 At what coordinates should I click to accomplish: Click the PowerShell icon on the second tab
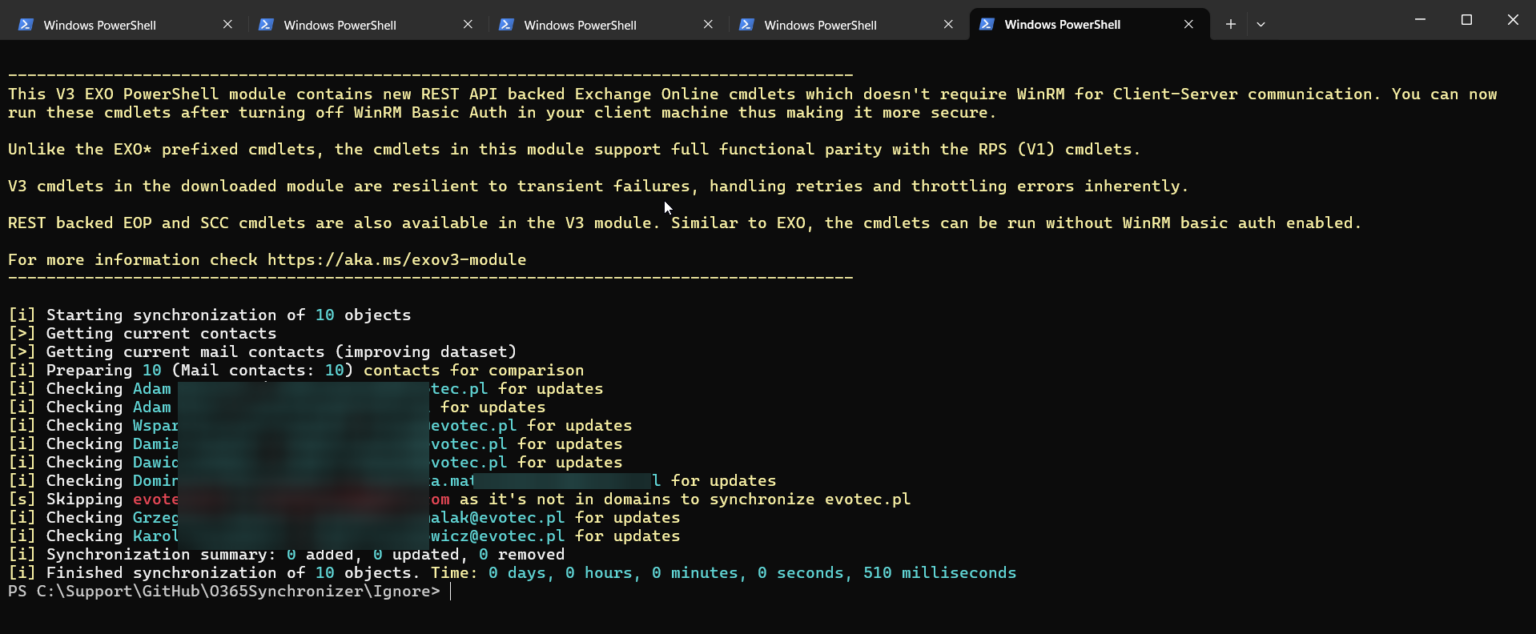pos(267,24)
